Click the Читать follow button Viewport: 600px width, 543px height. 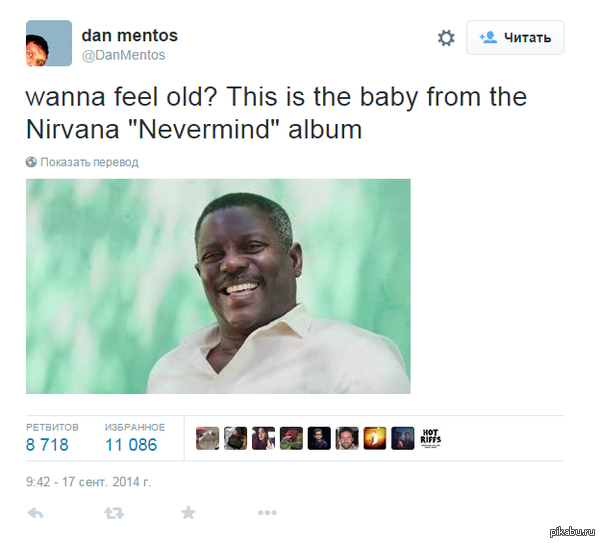(515, 38)
